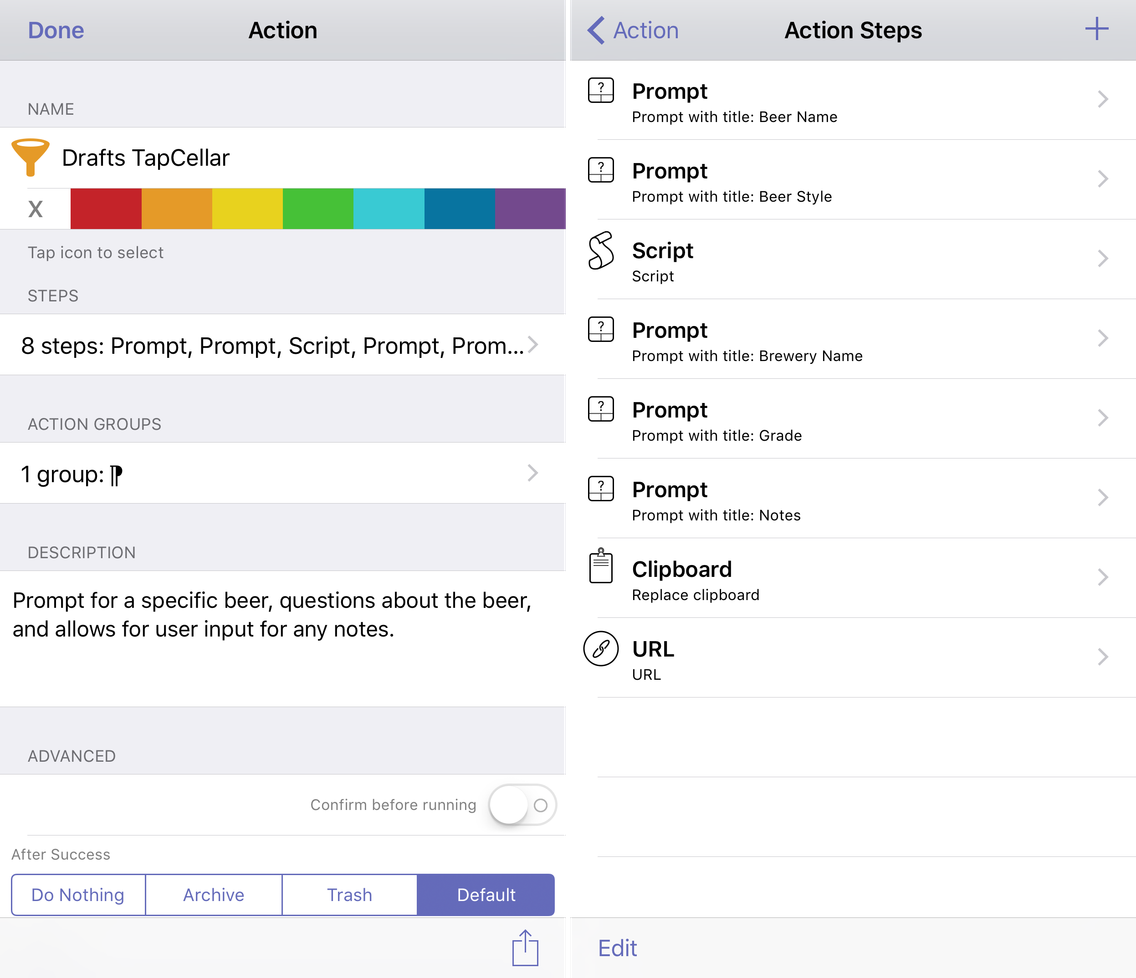1136x978 pixels.
Task: Toggle Confirm before running switch
Action: coord(522,805)
